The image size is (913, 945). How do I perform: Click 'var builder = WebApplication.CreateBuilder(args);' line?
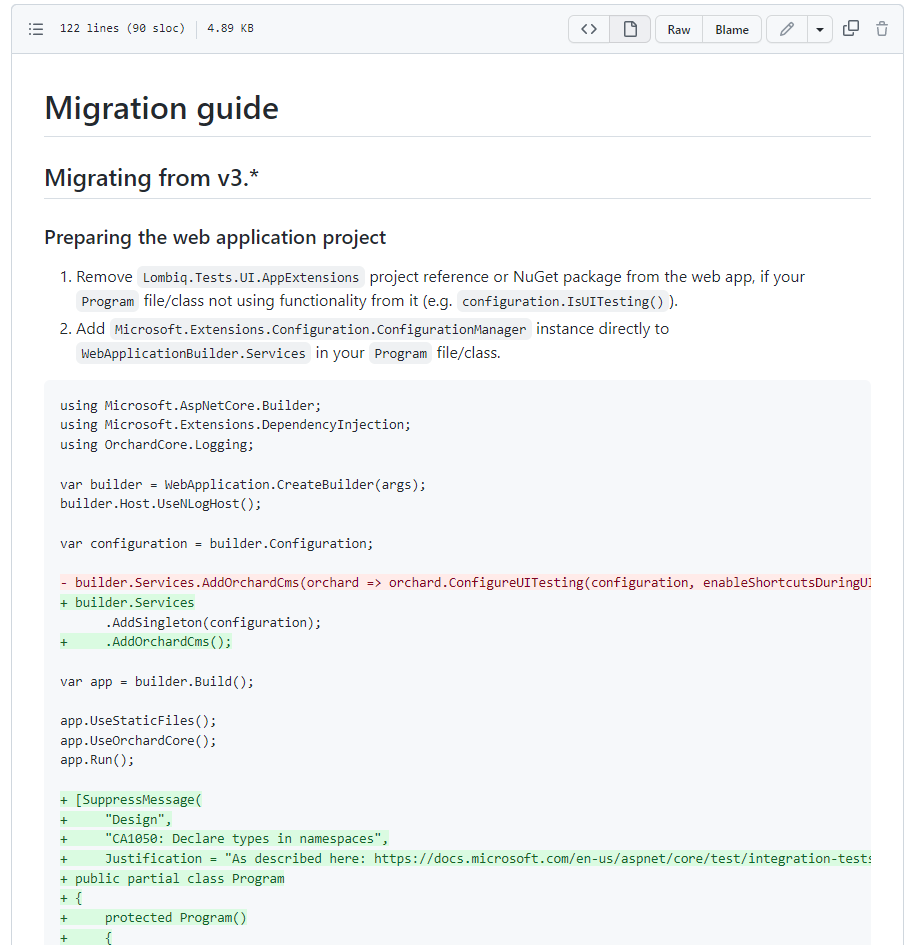243,485
